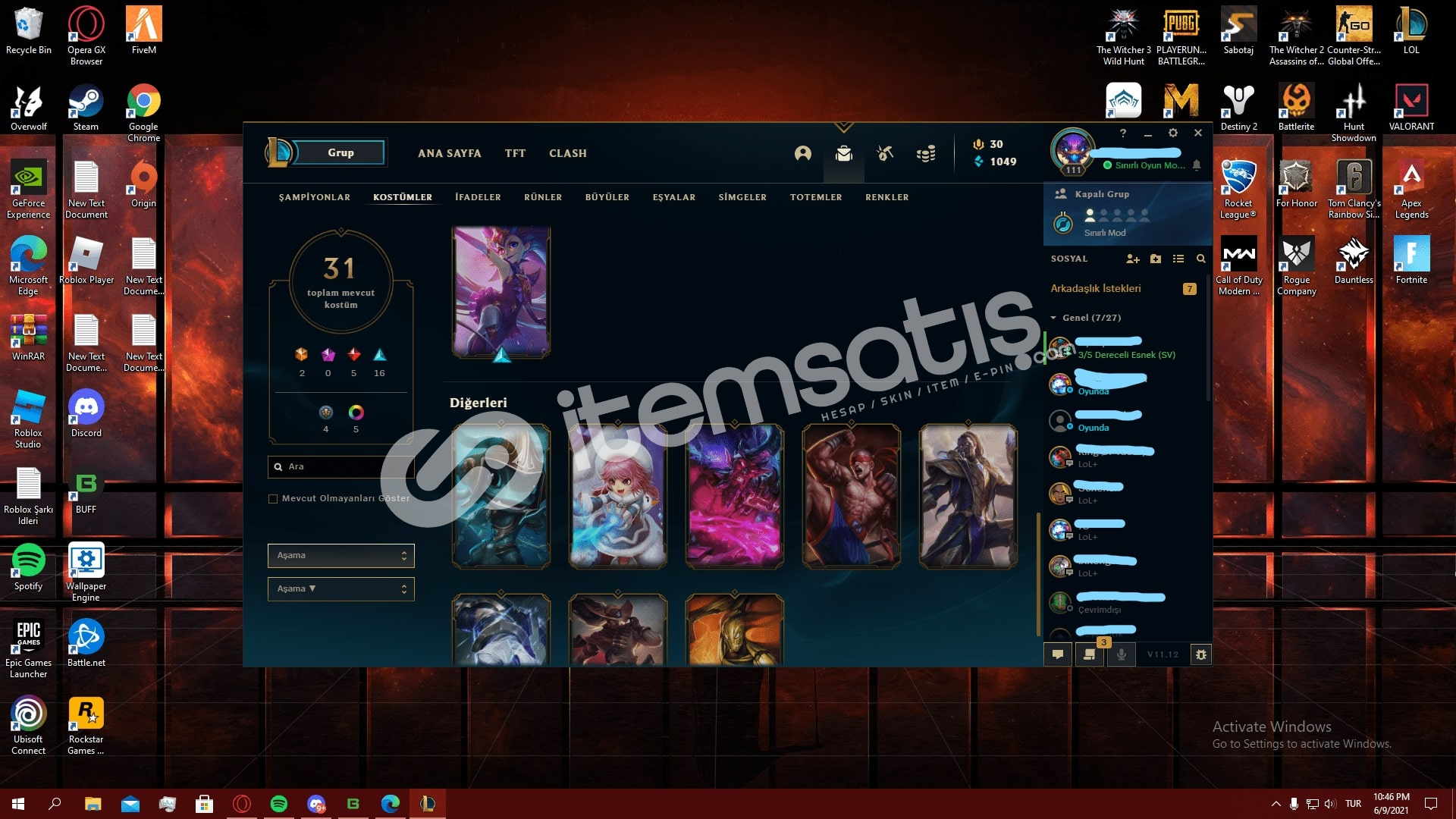Open Windows Start menu
The height and width of the screenshot is (819, 1456).
tap(18, 804)
